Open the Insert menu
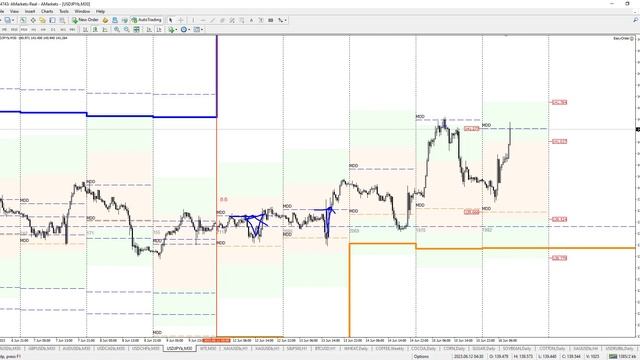The height and width of the screenshot is (360, 640). [30, 11]
